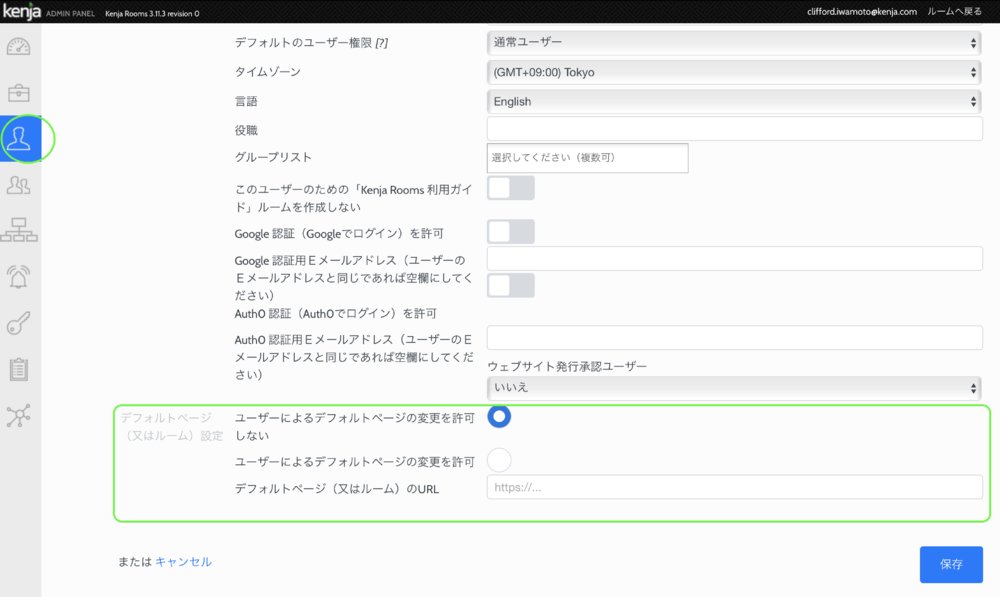Open the タイムゾーン Tokyo dropdown
This screenshot has width=1000, height=597.
(734, 72)
